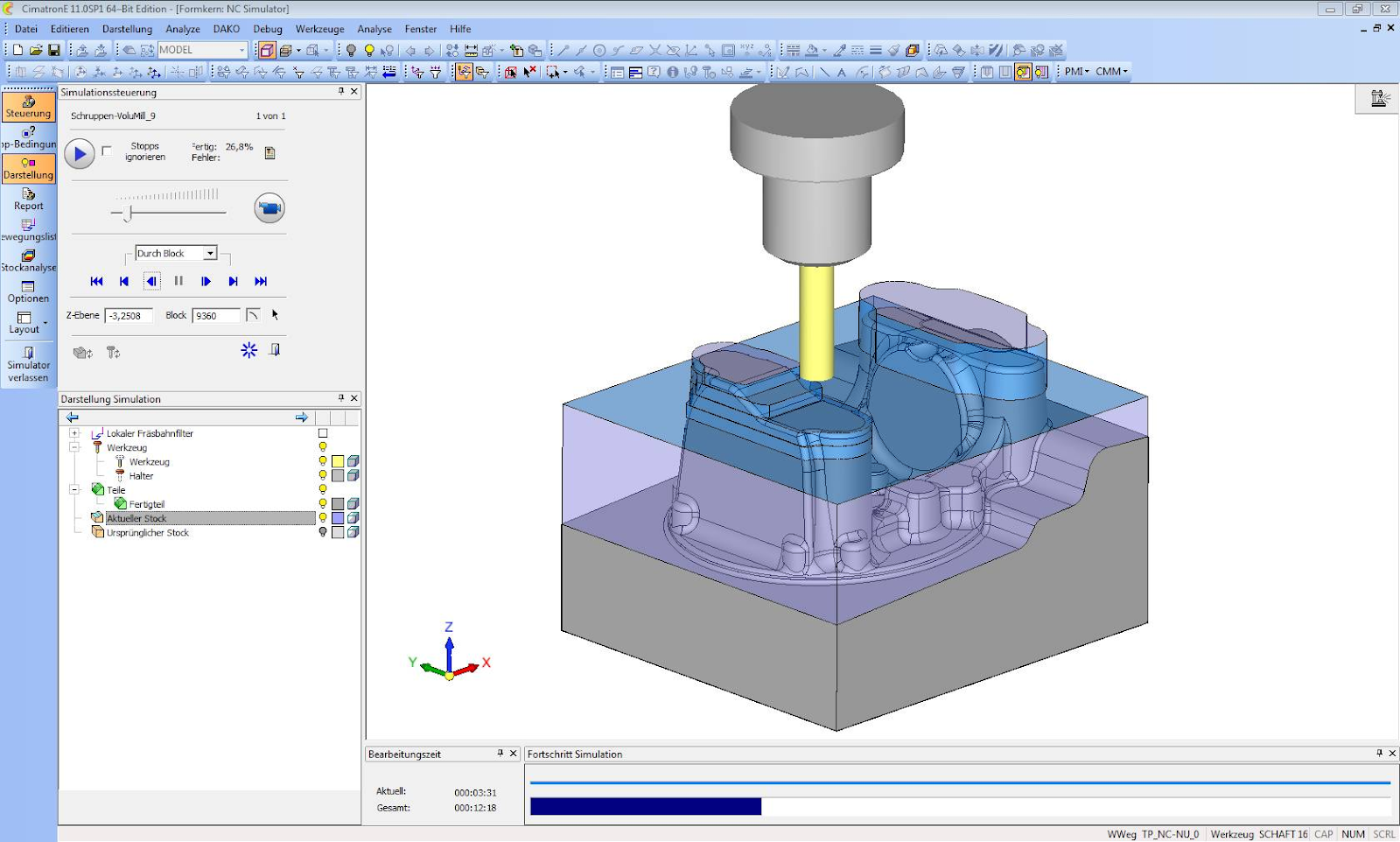Click the stock swap icon at panel bottom
This screenshot has width=1400, height=842.
[x=83, y=353]
